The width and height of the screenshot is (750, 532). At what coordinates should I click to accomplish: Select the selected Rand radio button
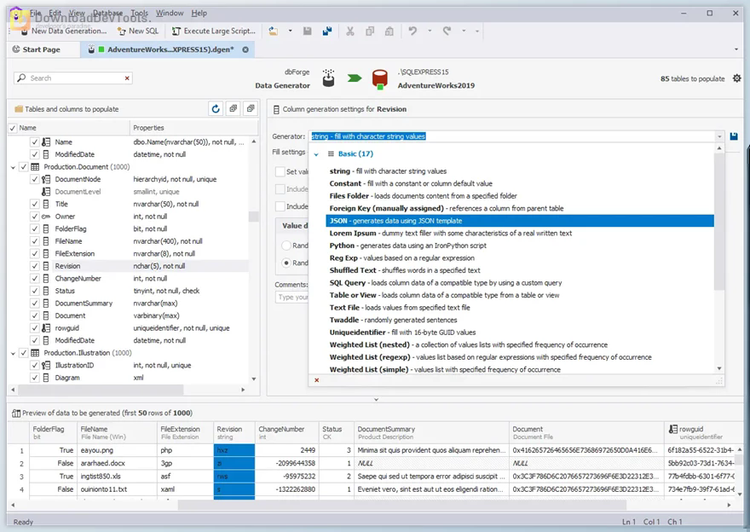pos(286,263)
